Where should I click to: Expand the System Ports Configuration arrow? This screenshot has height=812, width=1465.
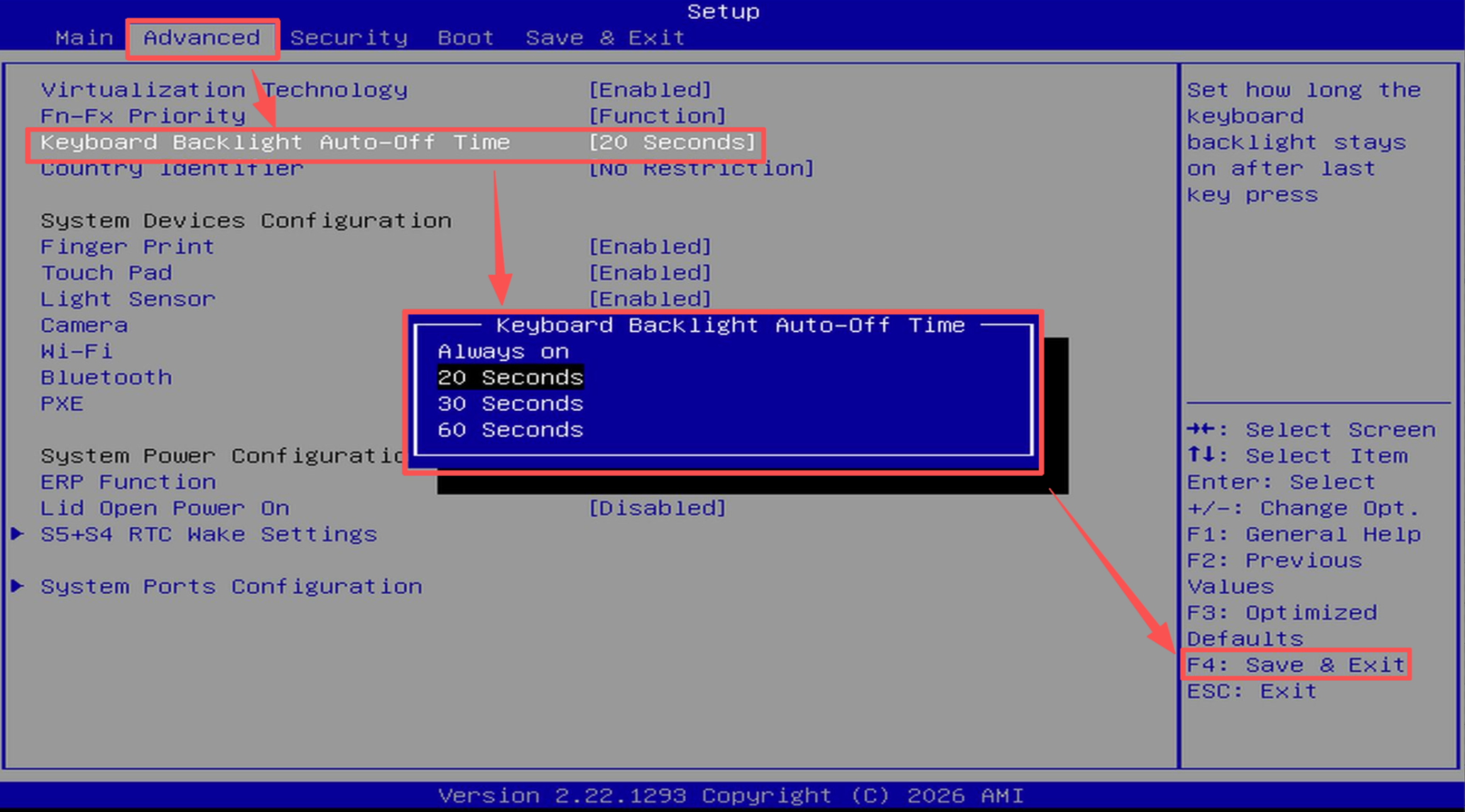pos(18,586)
